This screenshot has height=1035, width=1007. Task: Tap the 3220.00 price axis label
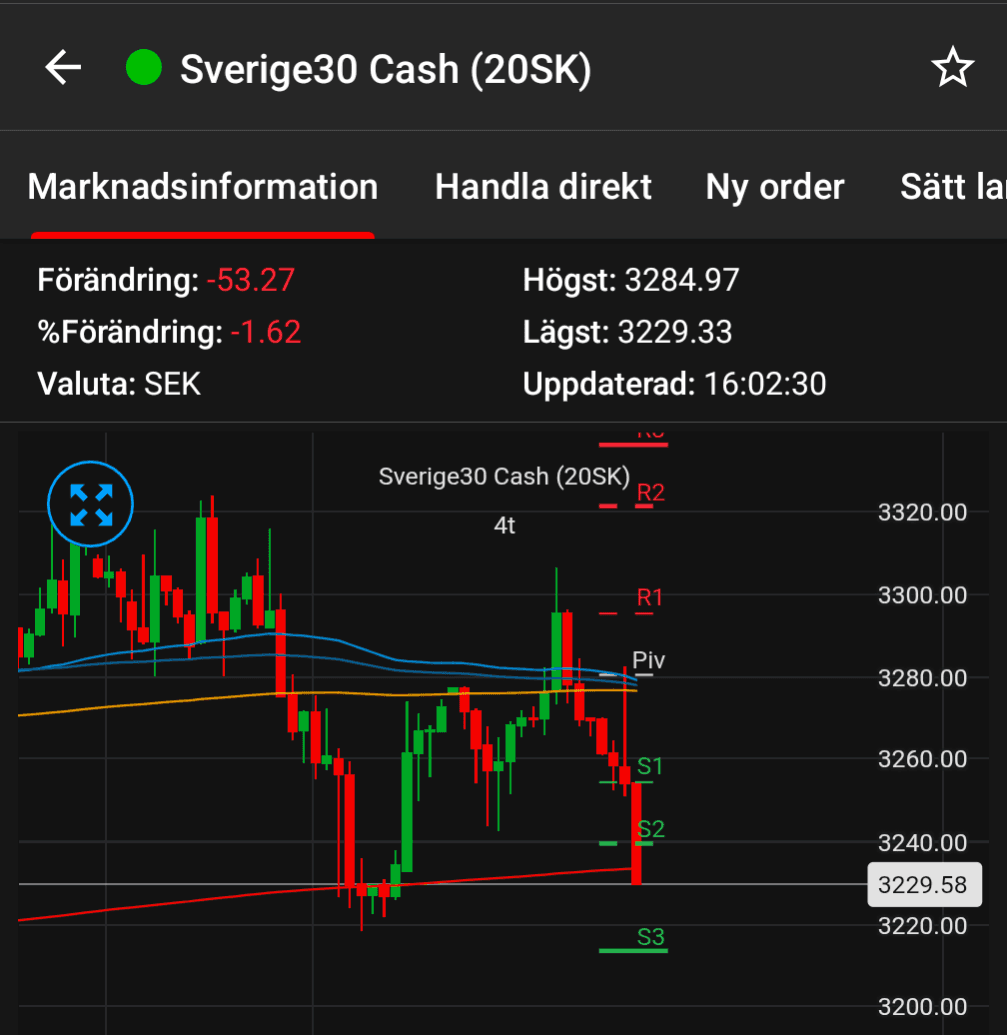click(922, 926)
